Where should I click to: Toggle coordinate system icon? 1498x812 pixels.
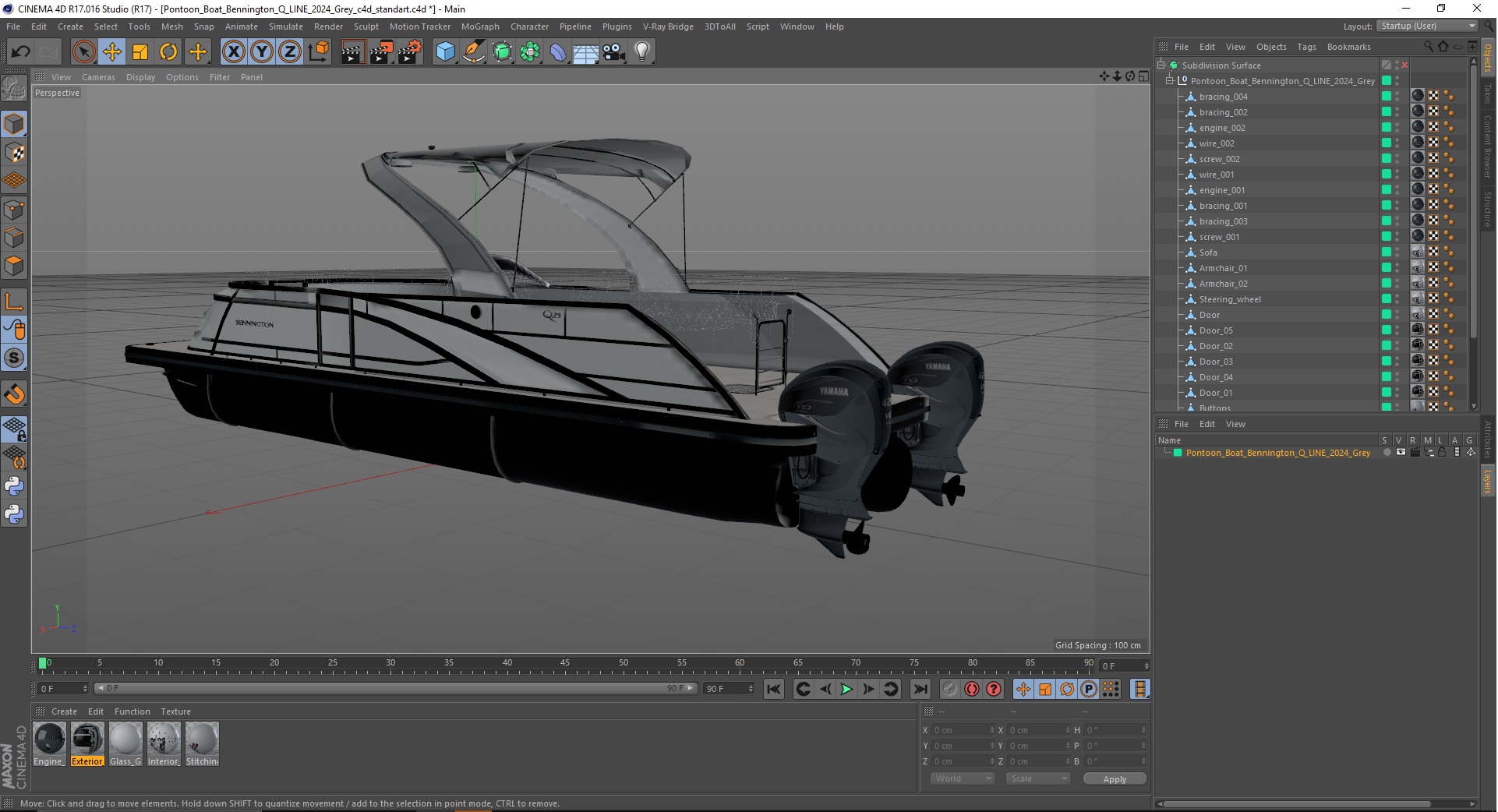coord(318,52)
